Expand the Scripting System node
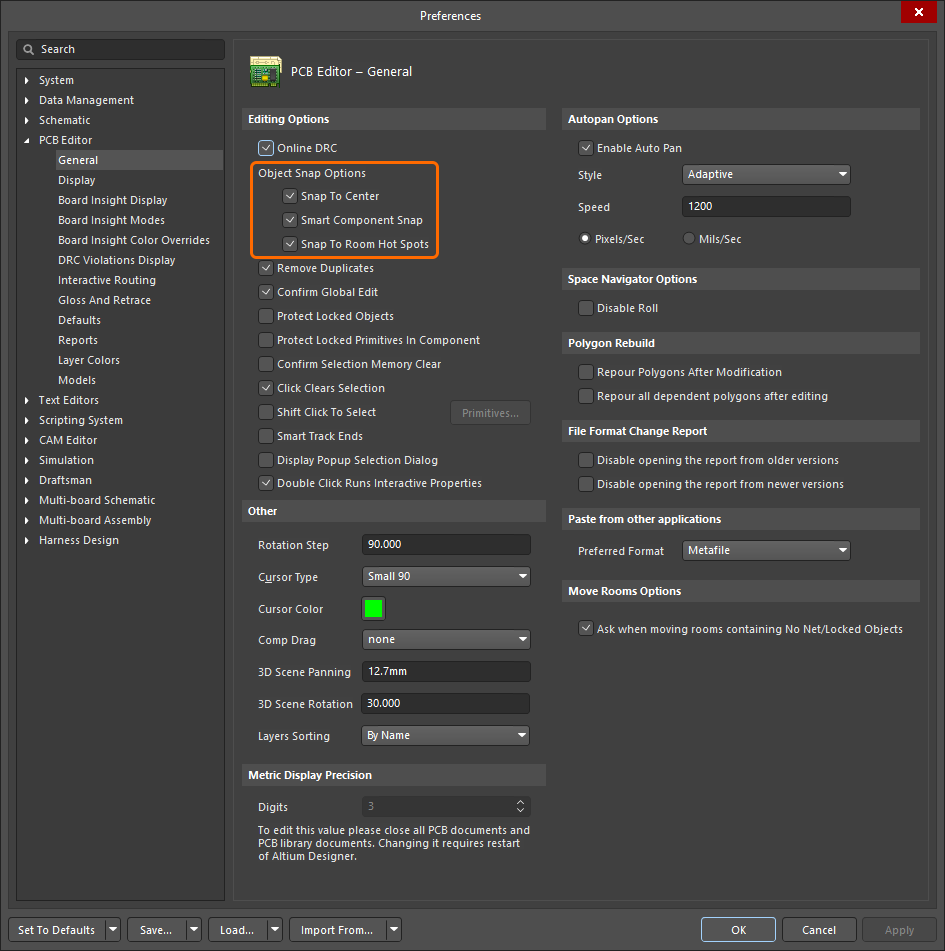The width and height of the screenshot is (945, 951). pos(27,420)
